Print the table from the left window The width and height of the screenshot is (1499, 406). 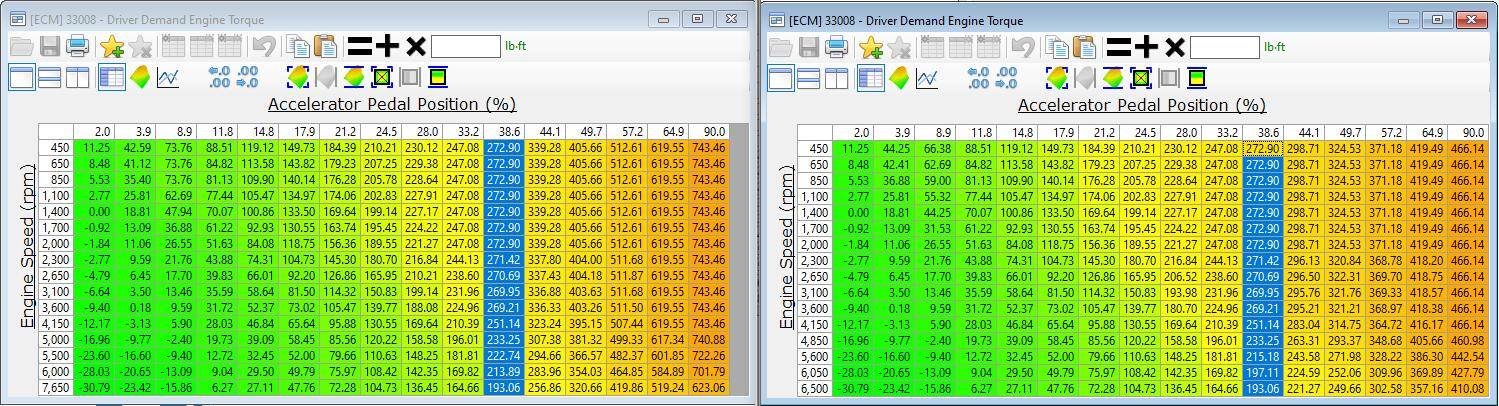click(x=77, y=46)
